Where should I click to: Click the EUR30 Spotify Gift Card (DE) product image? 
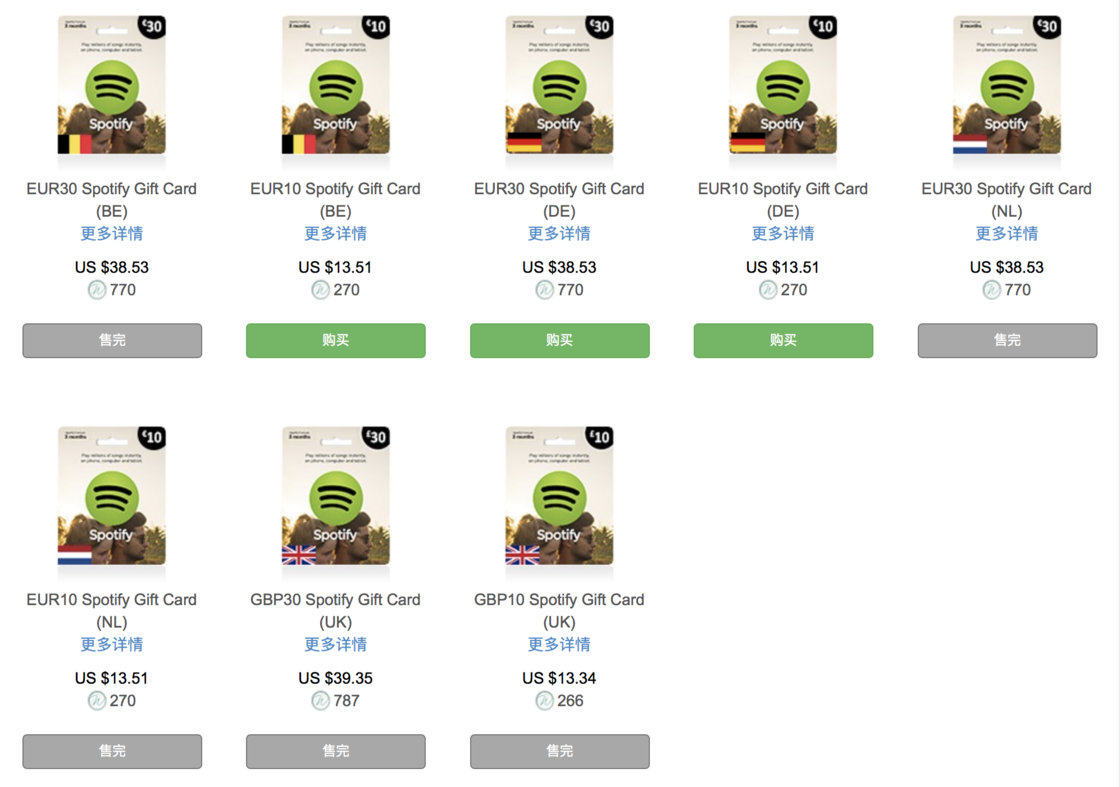(560, 85)
